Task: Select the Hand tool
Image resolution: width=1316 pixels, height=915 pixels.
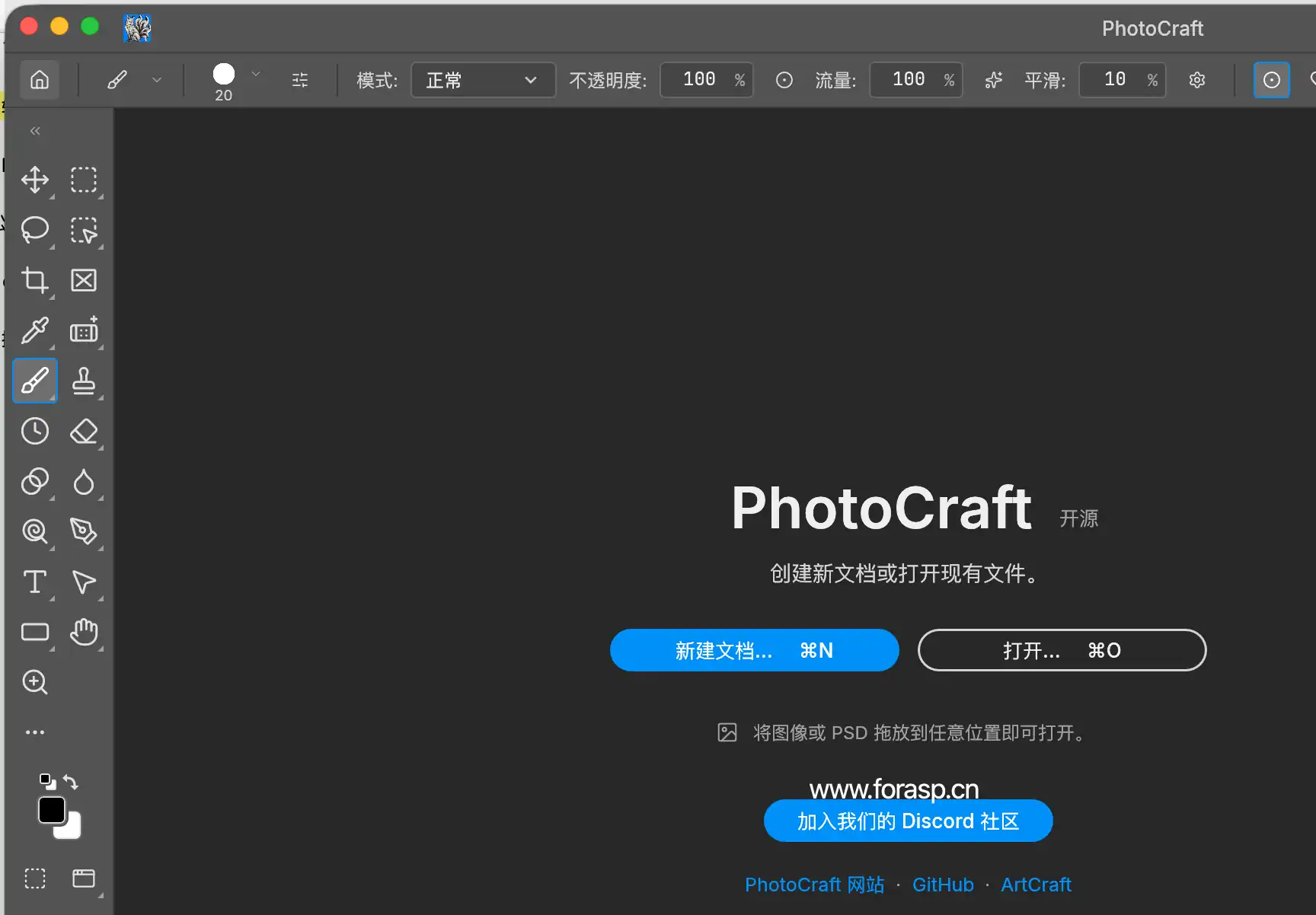Action: 84,632
